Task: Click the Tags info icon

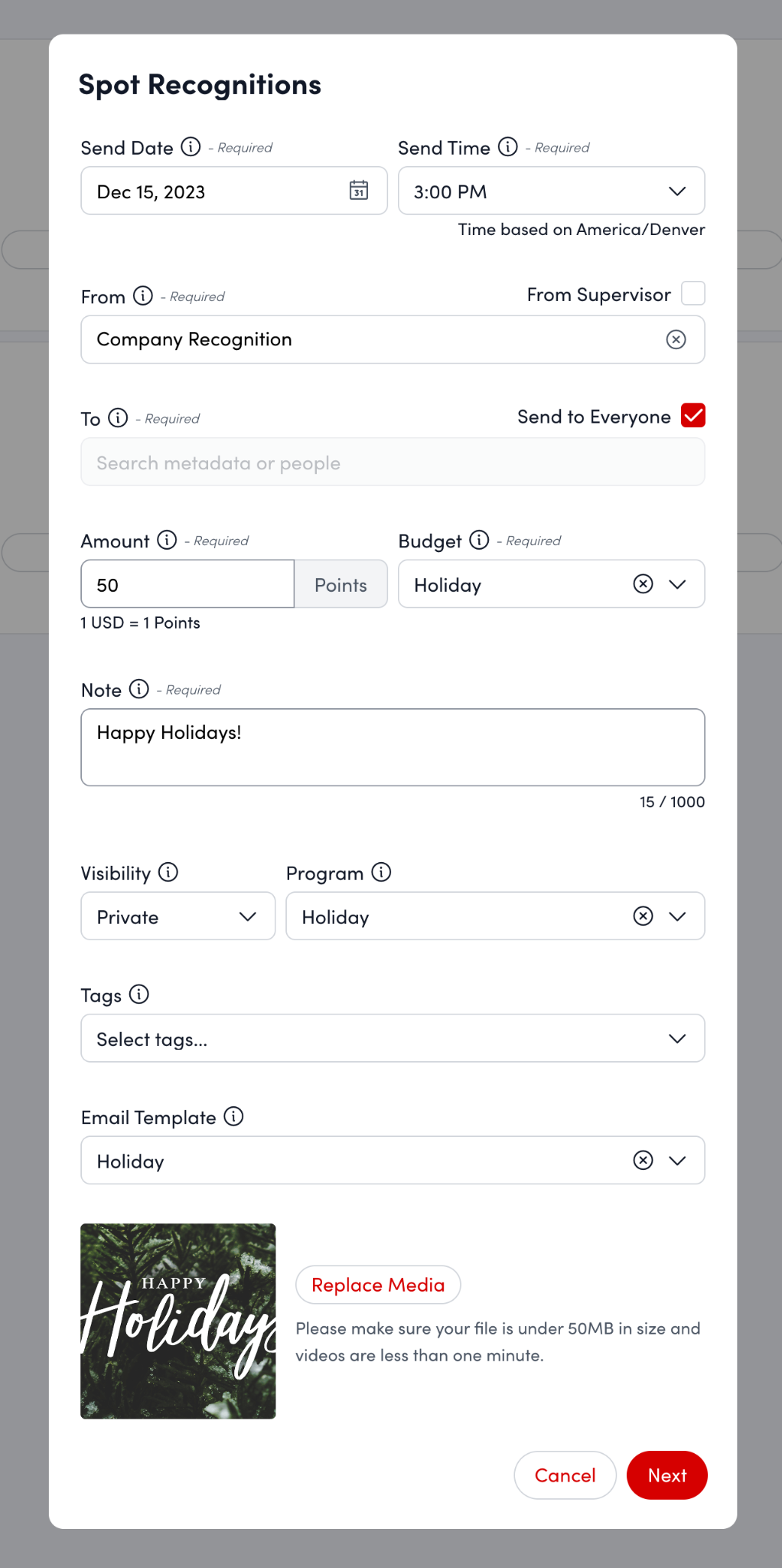Action: [138, 994]
